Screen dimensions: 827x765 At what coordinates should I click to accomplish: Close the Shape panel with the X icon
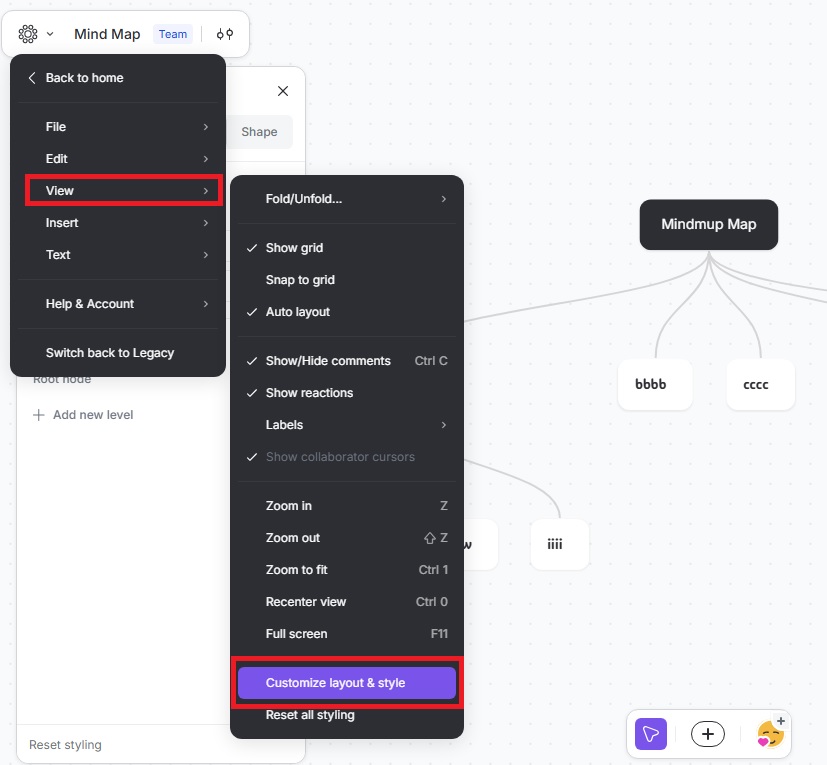pyautogui.click(x=283, y=91)
